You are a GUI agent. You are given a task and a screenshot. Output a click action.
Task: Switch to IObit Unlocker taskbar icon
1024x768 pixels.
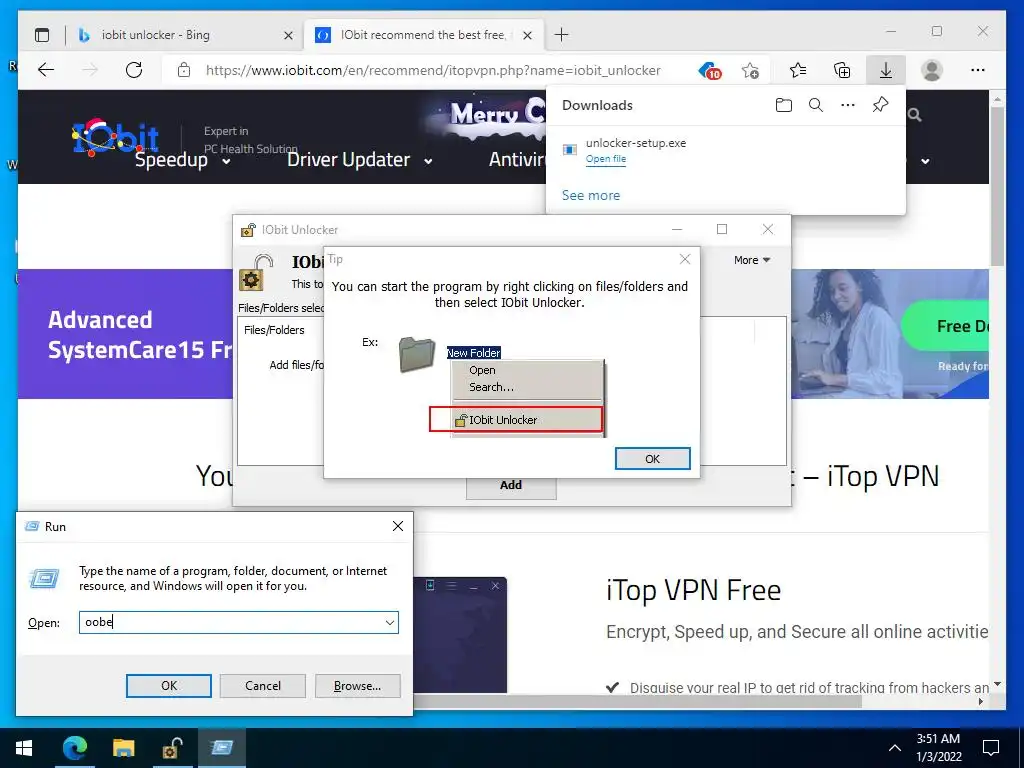pos(172,748)
